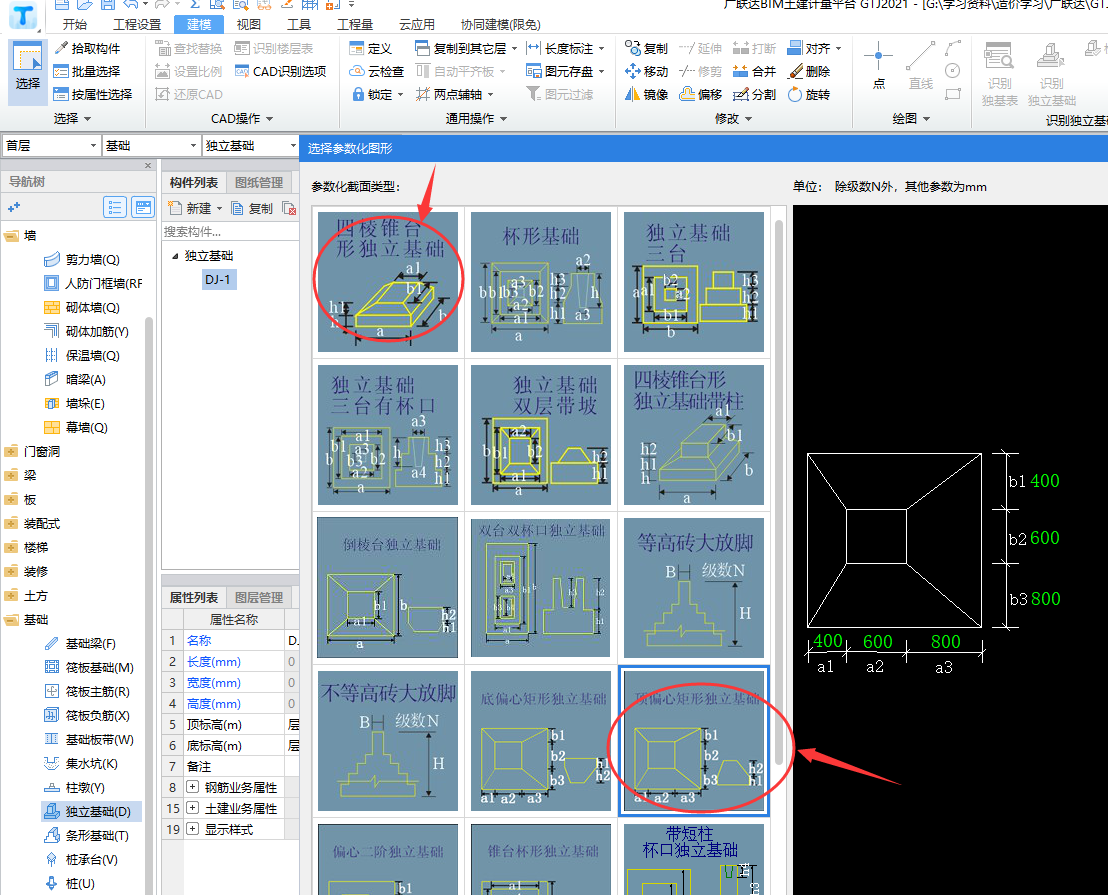Select 剪力墙(Q) in the navigation tree
Viewport: 1108px width, 895px height.
(x=83, y=259)
